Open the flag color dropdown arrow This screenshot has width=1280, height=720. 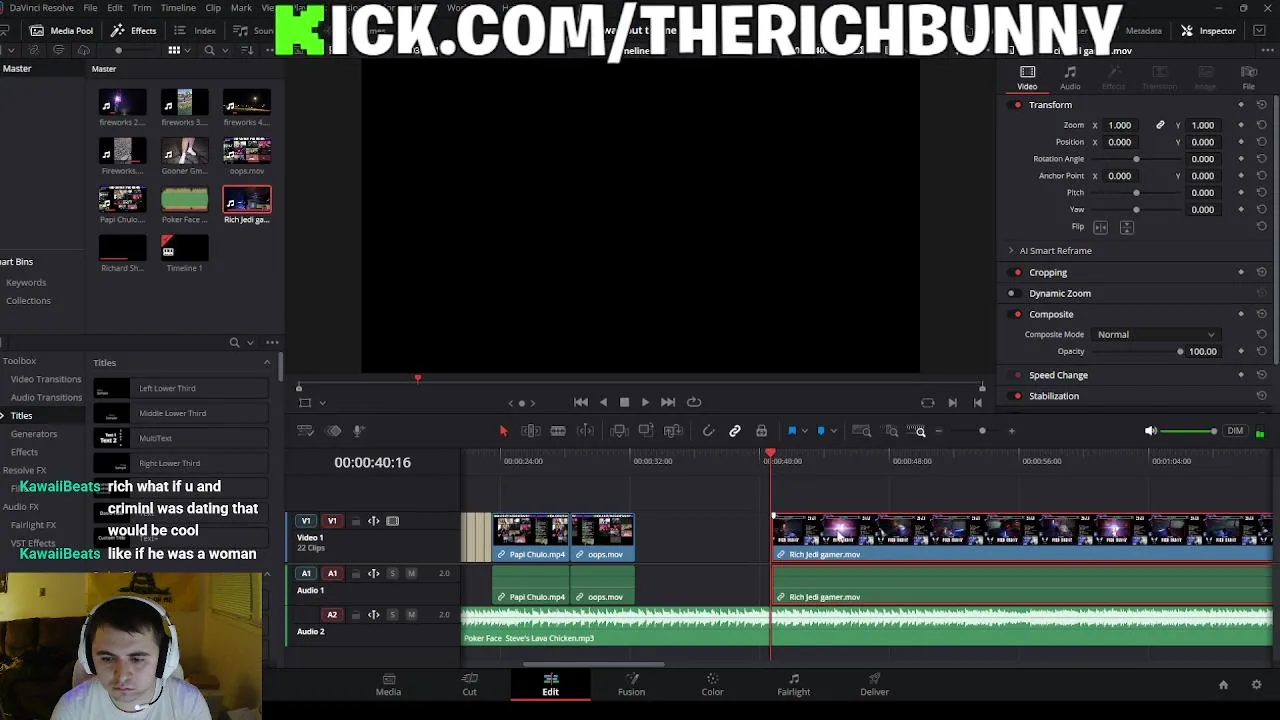click(x=805, y=431)
